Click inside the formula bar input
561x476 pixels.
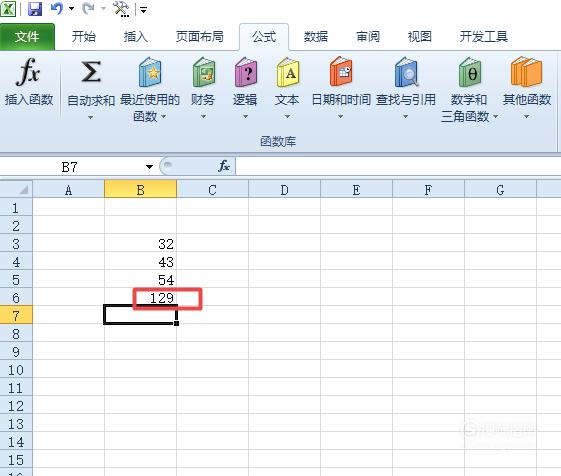[x=398, y=166]
